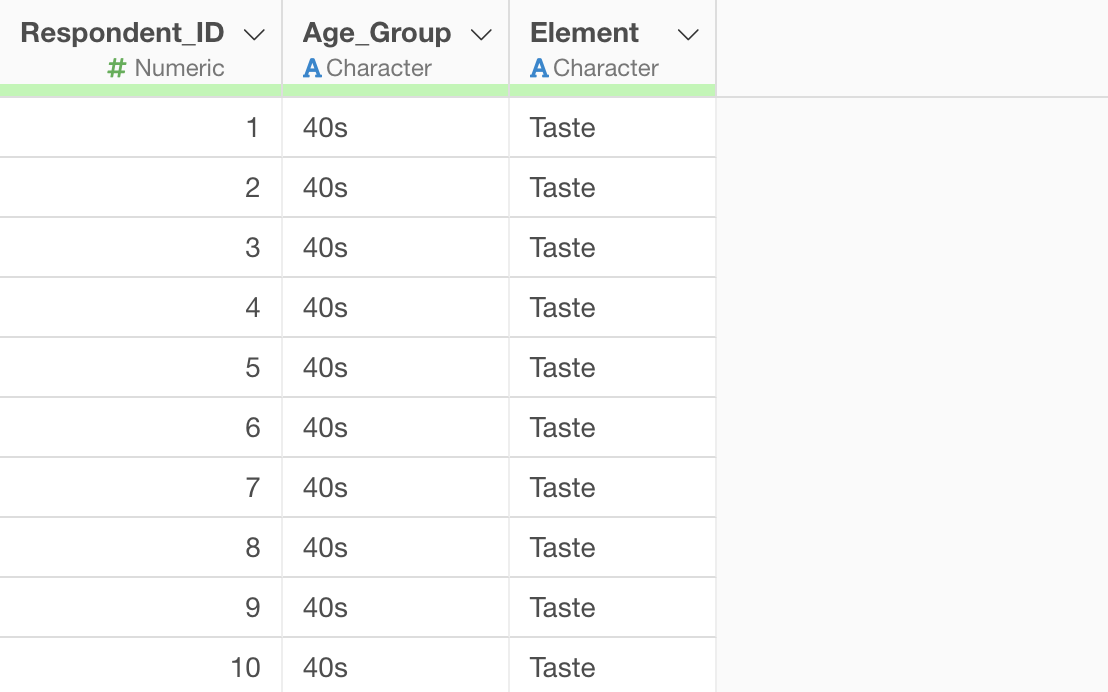The width and height of the screenshot is (1108, 692).
Task: Open the Age_Group column dropdown menu
Action: click(481, 35)
